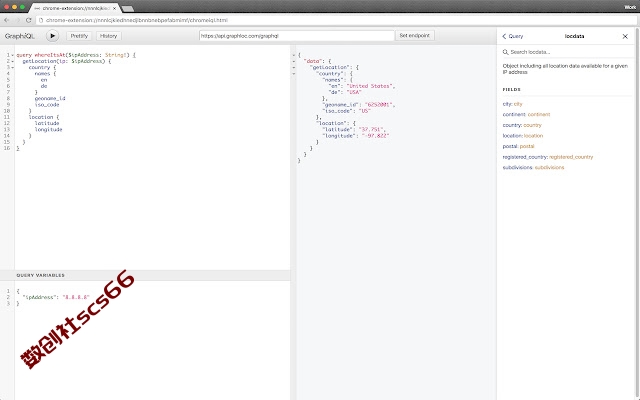Screen dimensions: 640x400
Task: Collapse the "getLocation" result object
Action: coord(294,67)
